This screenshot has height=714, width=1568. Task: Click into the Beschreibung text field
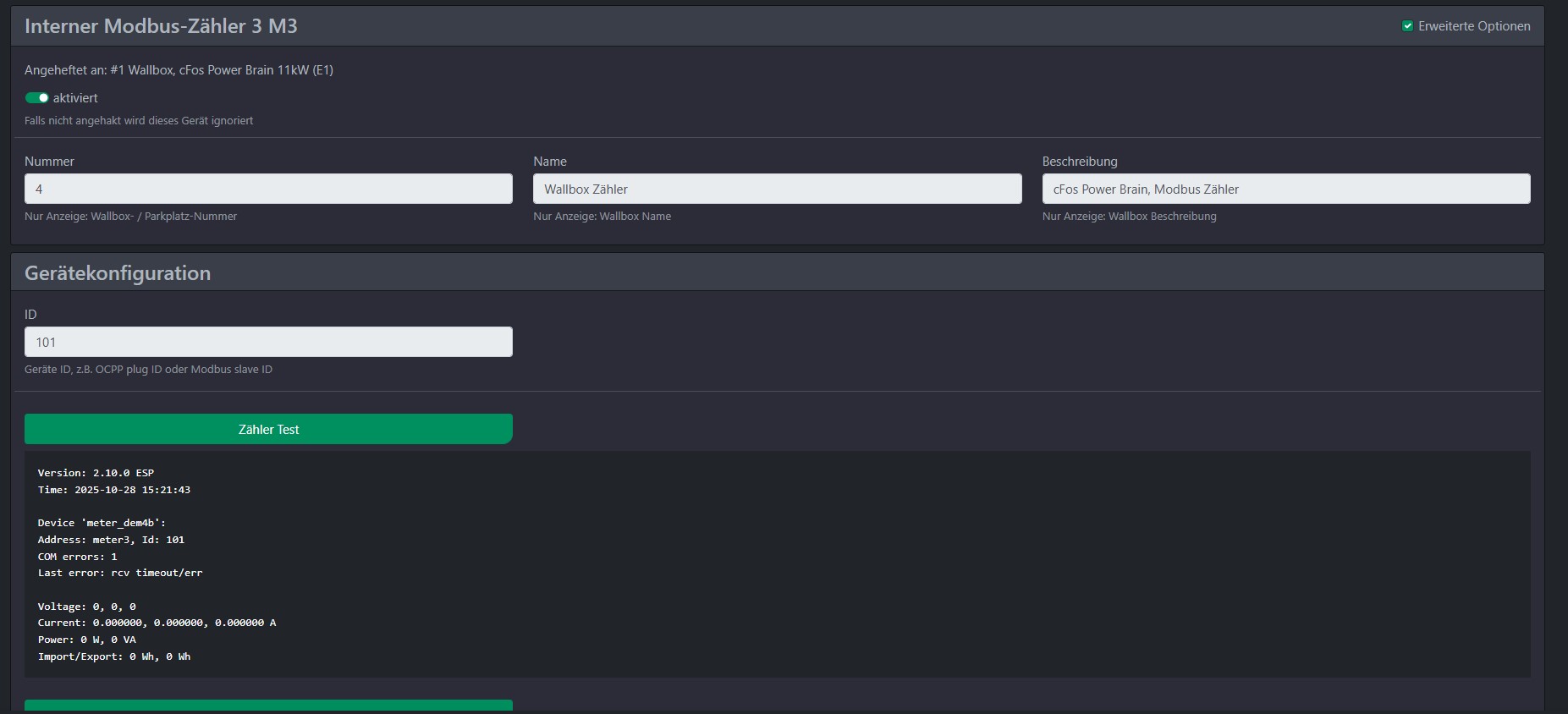1285,189
